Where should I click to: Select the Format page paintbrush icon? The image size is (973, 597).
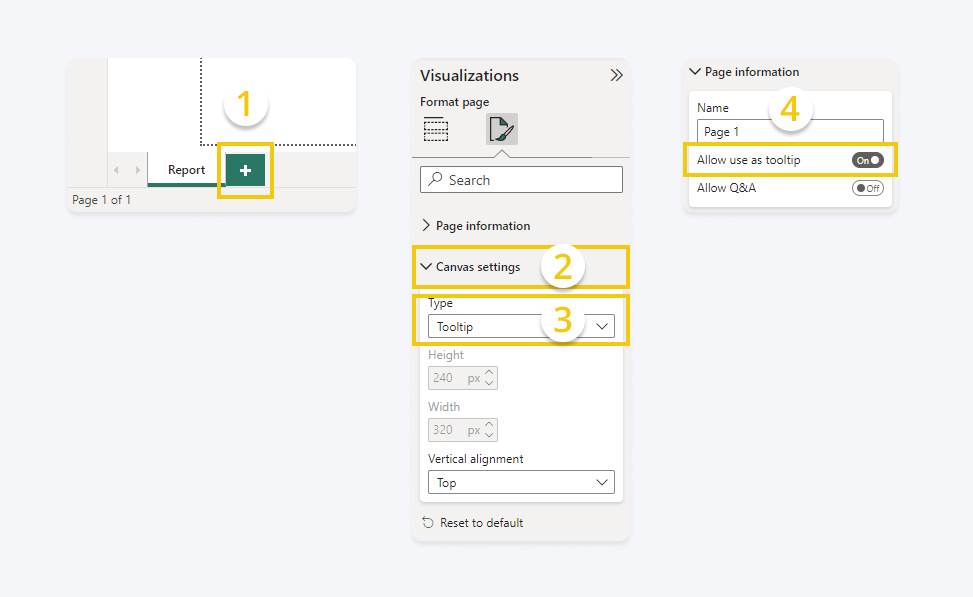[501, 130]
